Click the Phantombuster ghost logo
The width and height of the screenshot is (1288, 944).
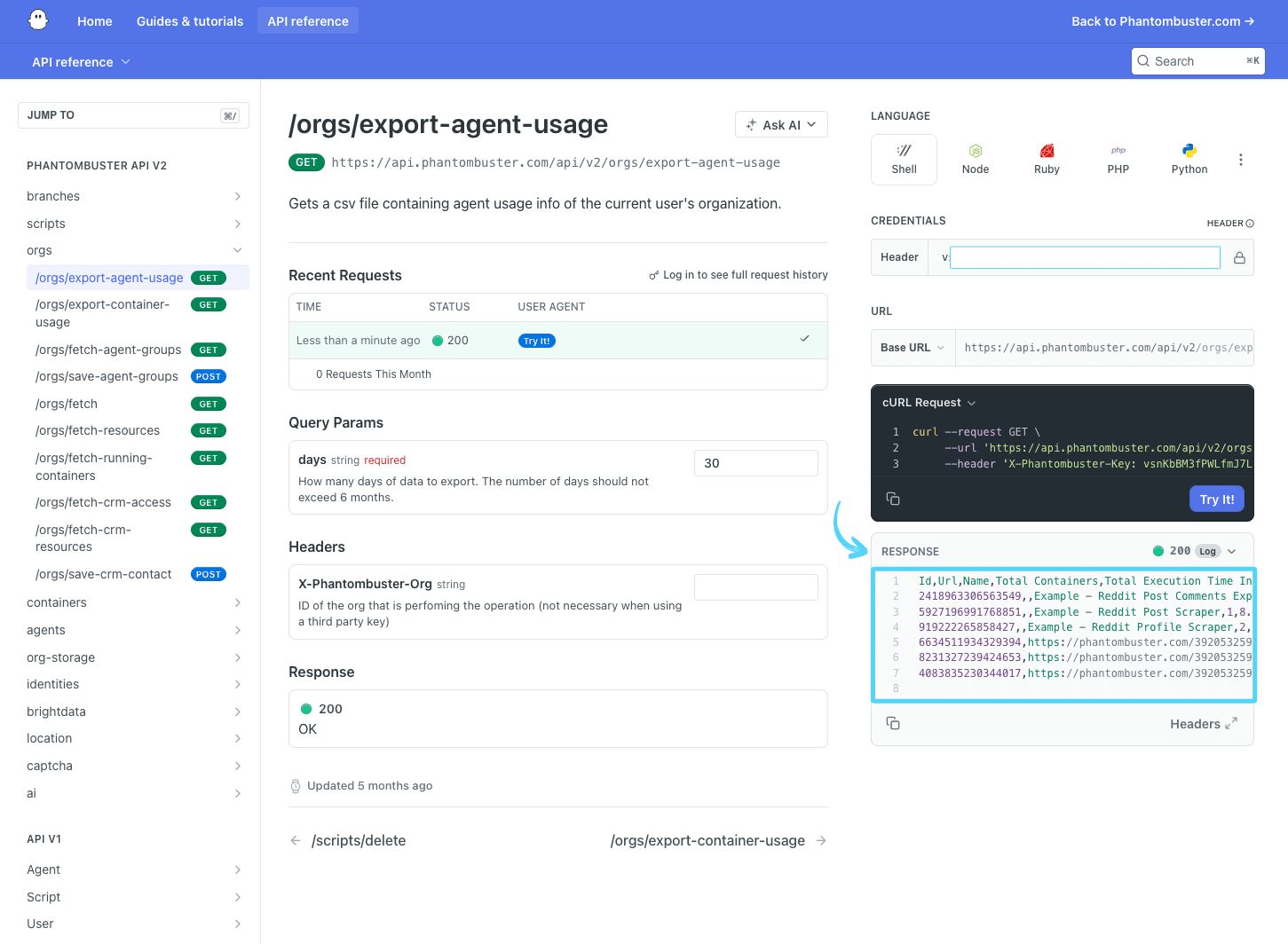38,20
